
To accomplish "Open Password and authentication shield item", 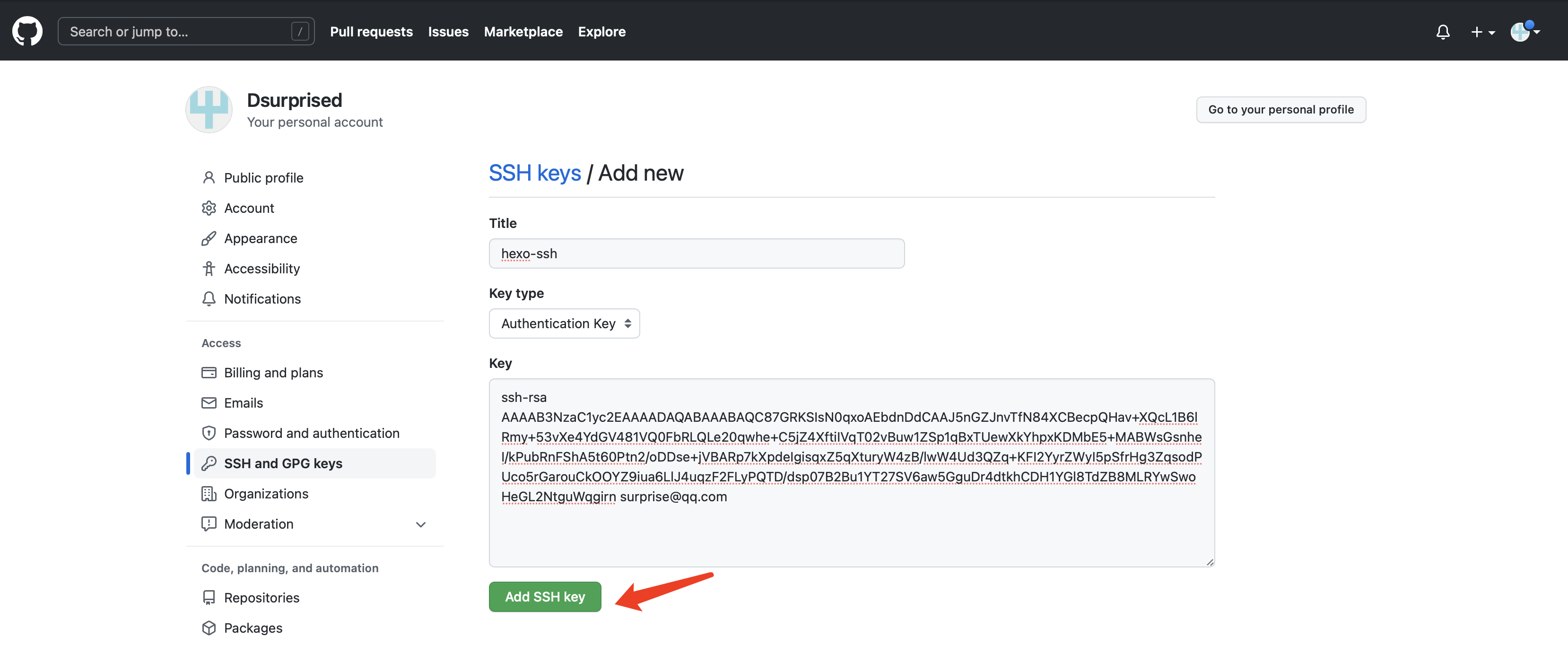I will [x=311, y=433].
